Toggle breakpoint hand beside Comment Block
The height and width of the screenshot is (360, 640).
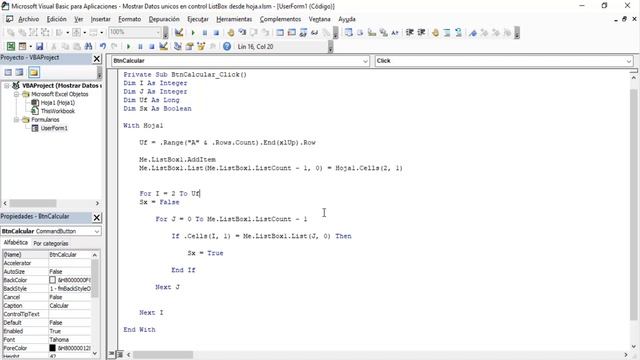point(436,33)
